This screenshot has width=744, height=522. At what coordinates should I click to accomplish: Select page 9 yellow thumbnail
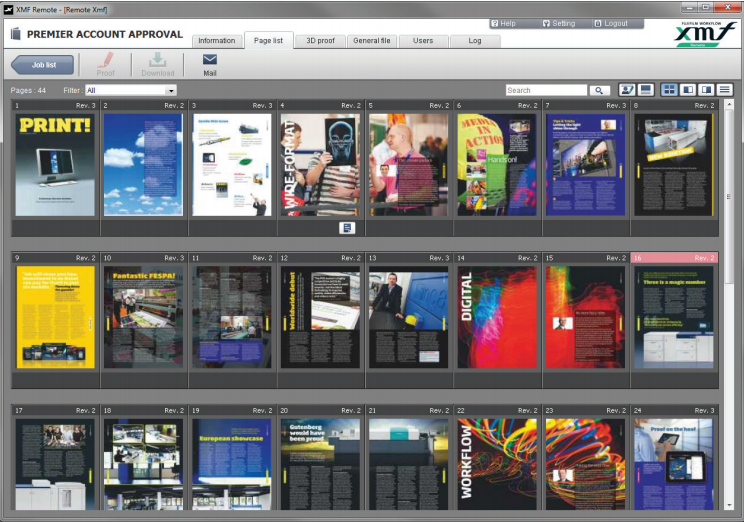[55, 317]
